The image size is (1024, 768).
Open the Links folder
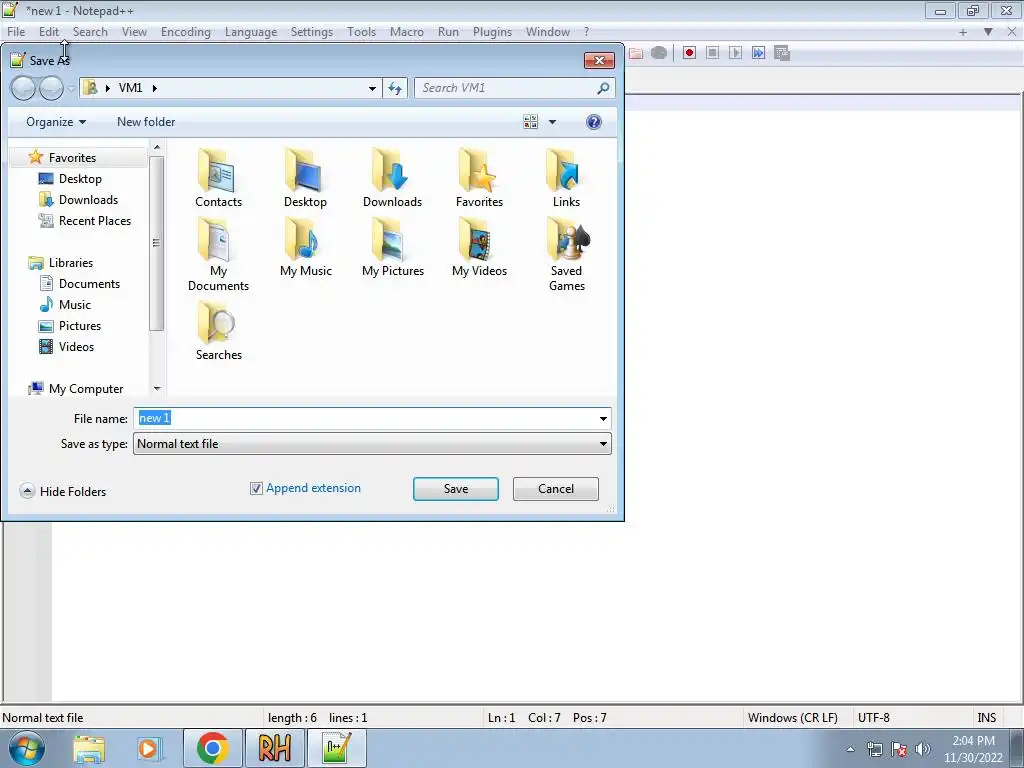point(566,177)
